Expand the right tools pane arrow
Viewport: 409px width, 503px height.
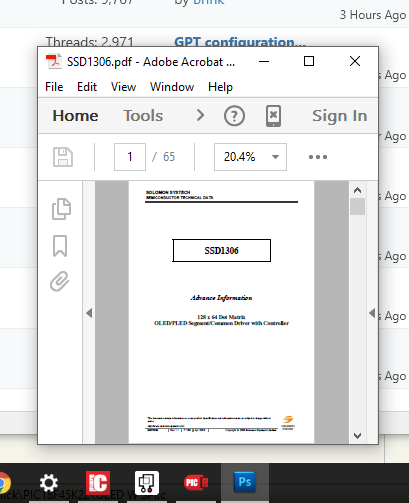372,313
